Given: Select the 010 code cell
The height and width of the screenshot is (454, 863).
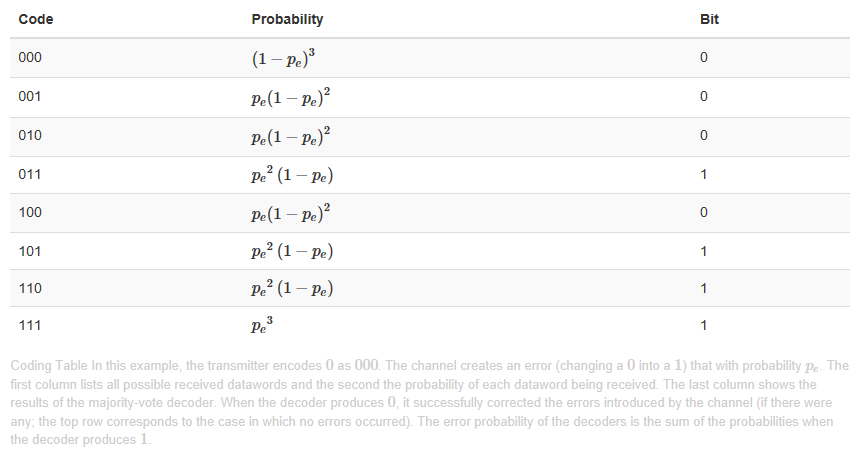Looking at the screenshot, I should tap(29, 135).
